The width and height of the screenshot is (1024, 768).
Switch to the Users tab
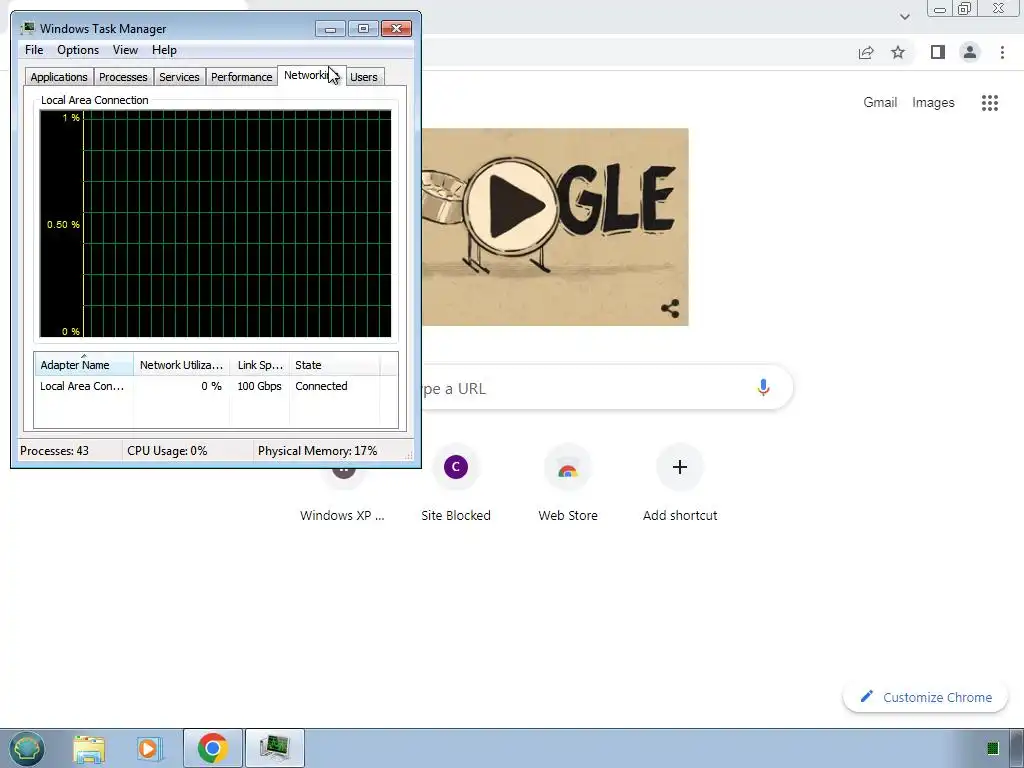(364, 77)
